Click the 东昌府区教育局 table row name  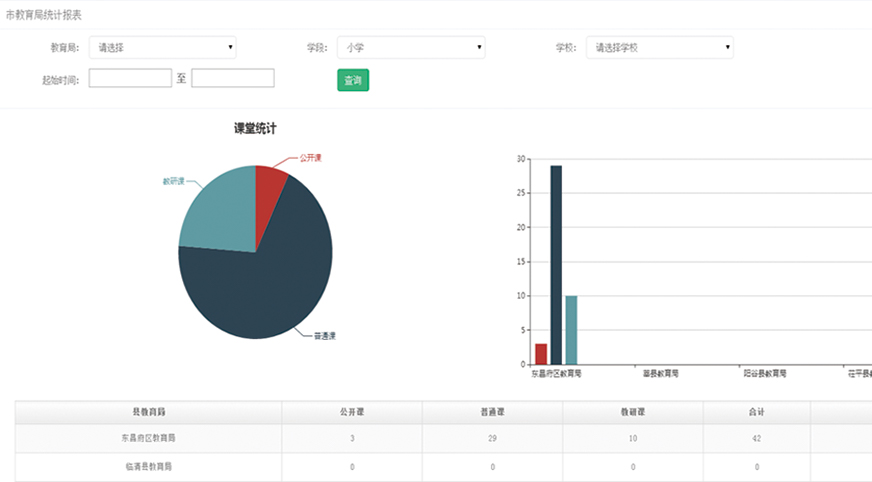coord(148,438)
